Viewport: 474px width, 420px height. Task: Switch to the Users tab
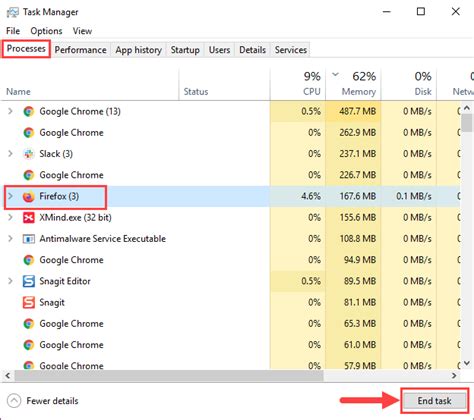219,50
